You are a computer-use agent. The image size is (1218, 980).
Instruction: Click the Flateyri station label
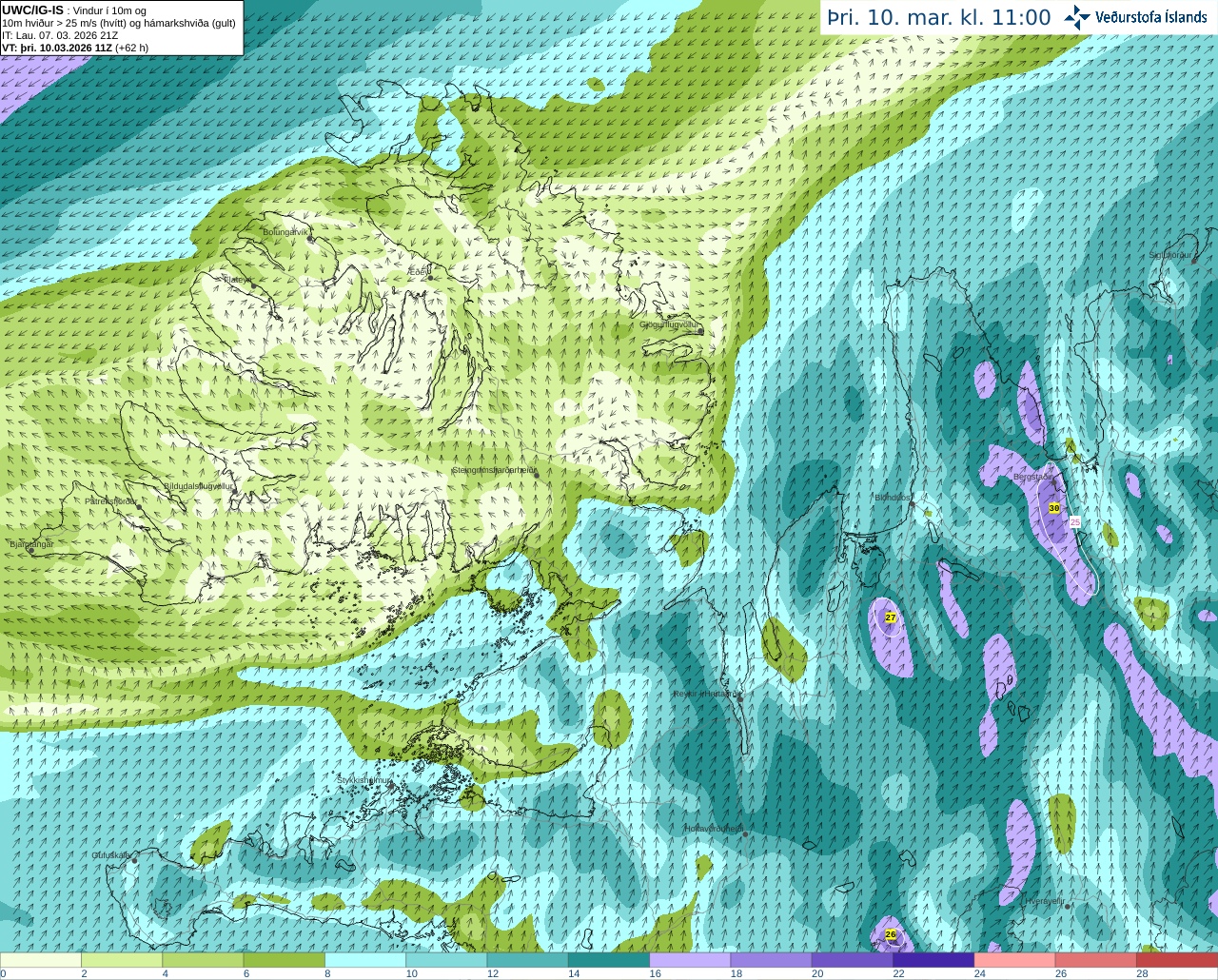click(x=236, y=279)
